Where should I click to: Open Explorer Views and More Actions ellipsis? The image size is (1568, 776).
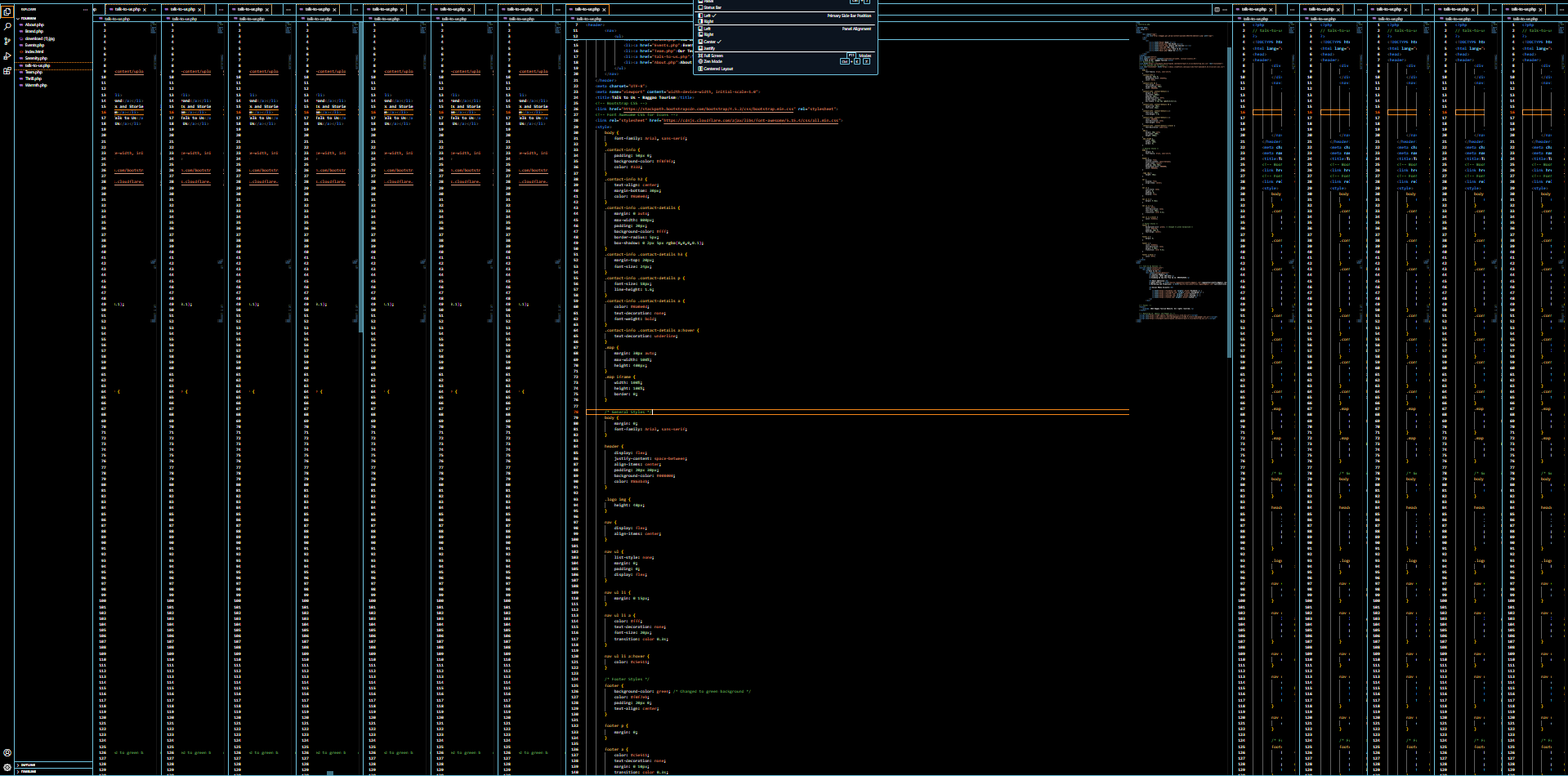click(85, 10)
